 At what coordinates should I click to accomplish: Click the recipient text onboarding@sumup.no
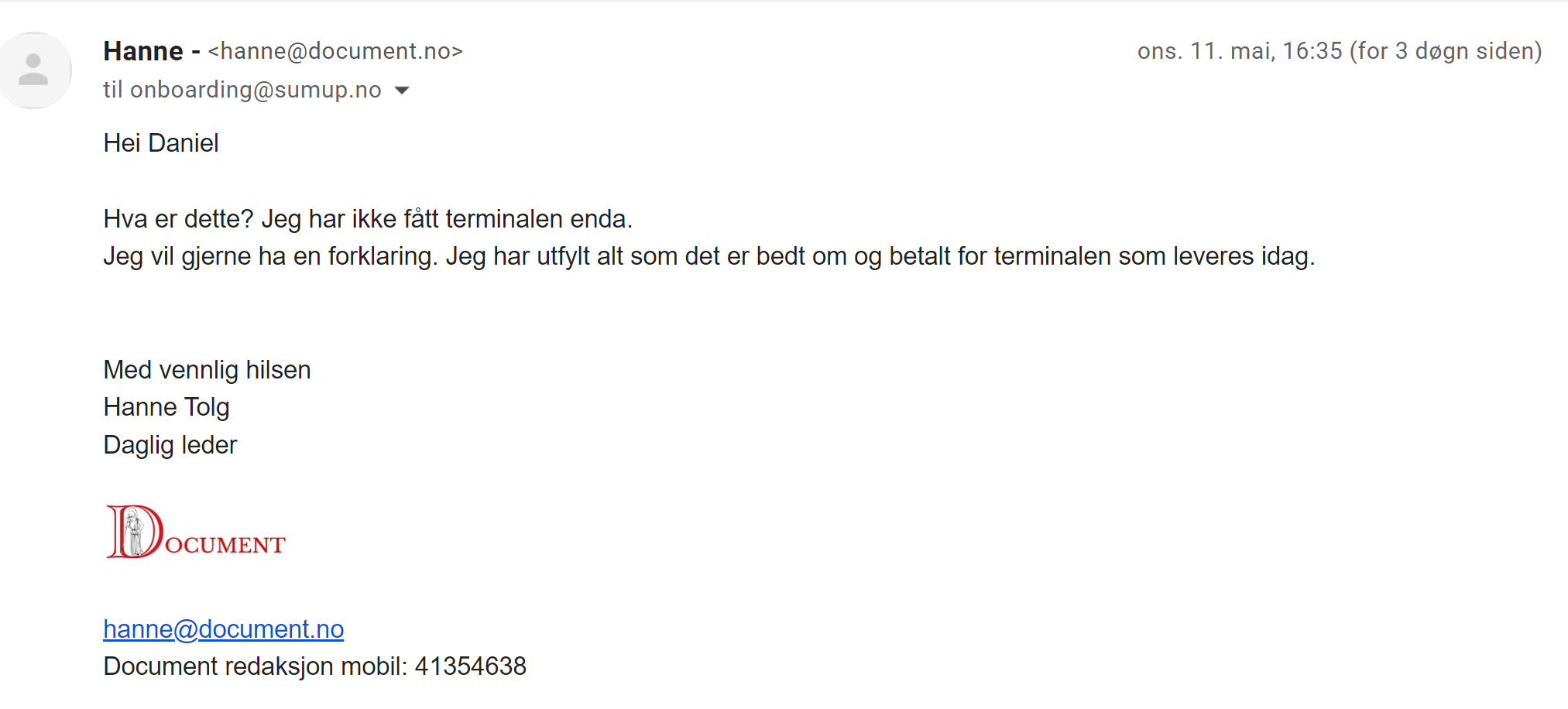click(x=256, y=91)
